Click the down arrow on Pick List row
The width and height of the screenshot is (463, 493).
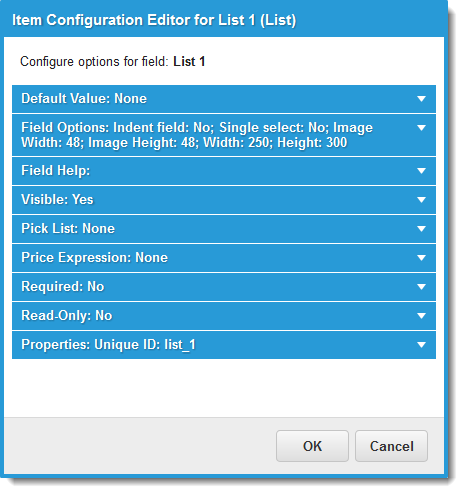pos(421,229)
